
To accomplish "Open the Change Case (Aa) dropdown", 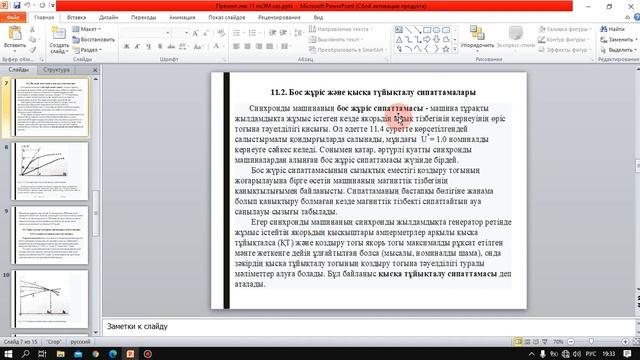I will point(198,47).
